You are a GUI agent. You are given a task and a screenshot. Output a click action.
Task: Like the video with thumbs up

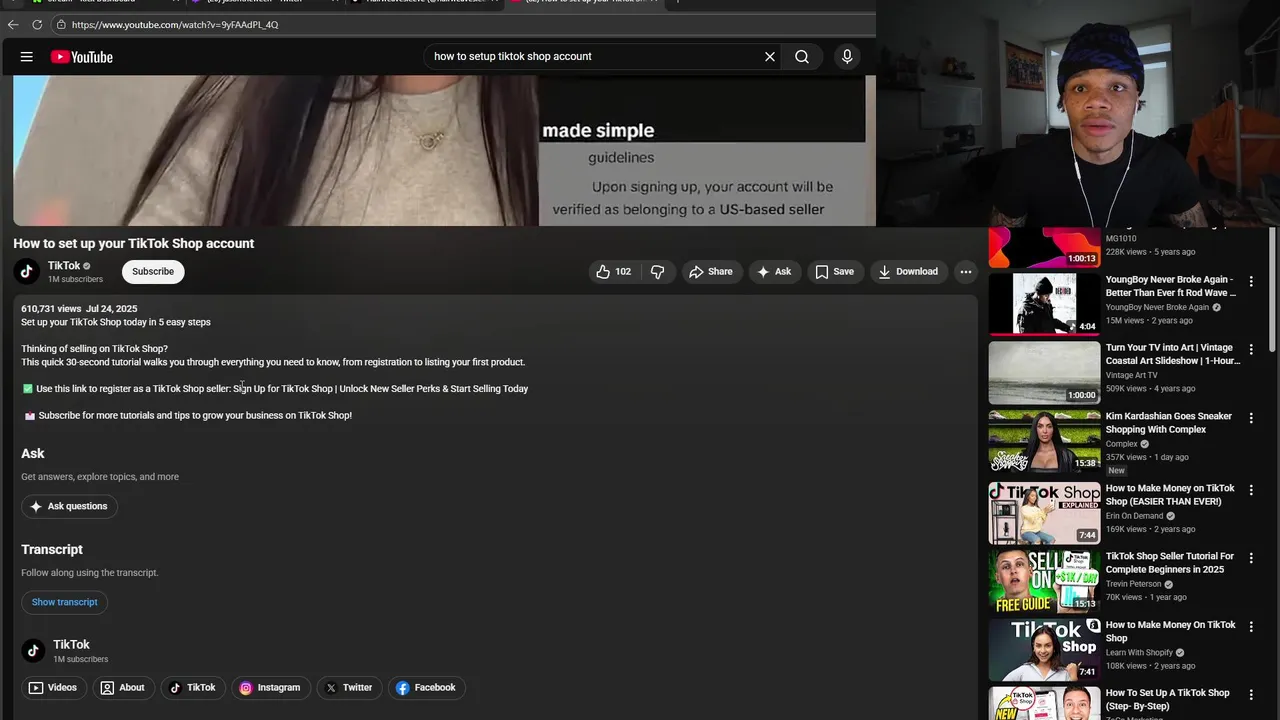[x=613, y=271]
